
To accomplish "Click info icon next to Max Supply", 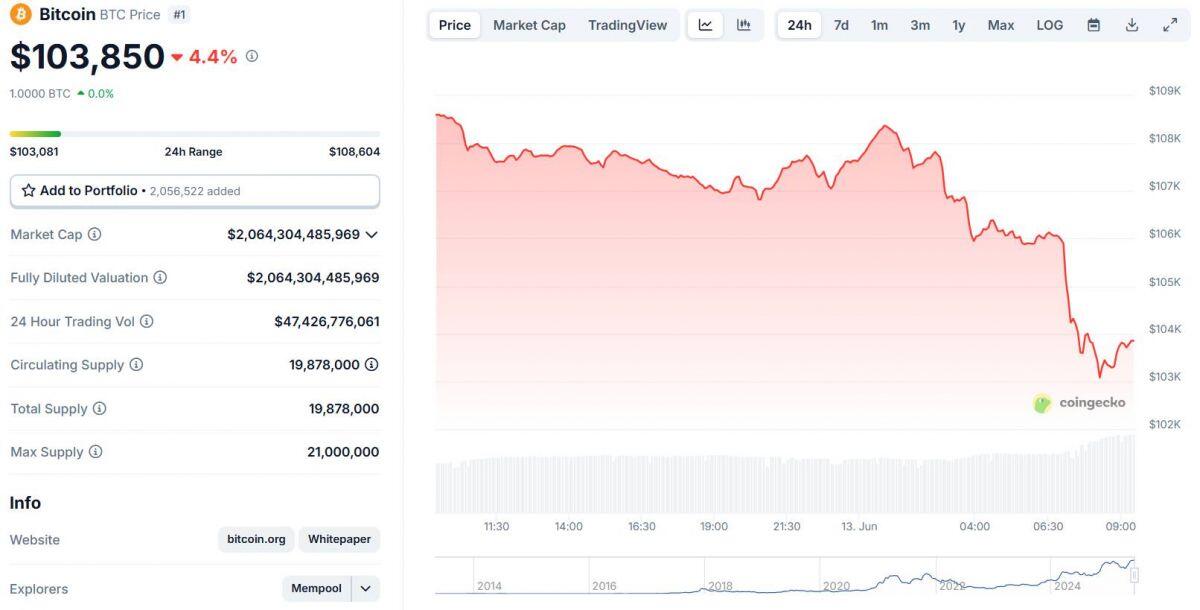I will pyautogui.click(x=96, y=452).
